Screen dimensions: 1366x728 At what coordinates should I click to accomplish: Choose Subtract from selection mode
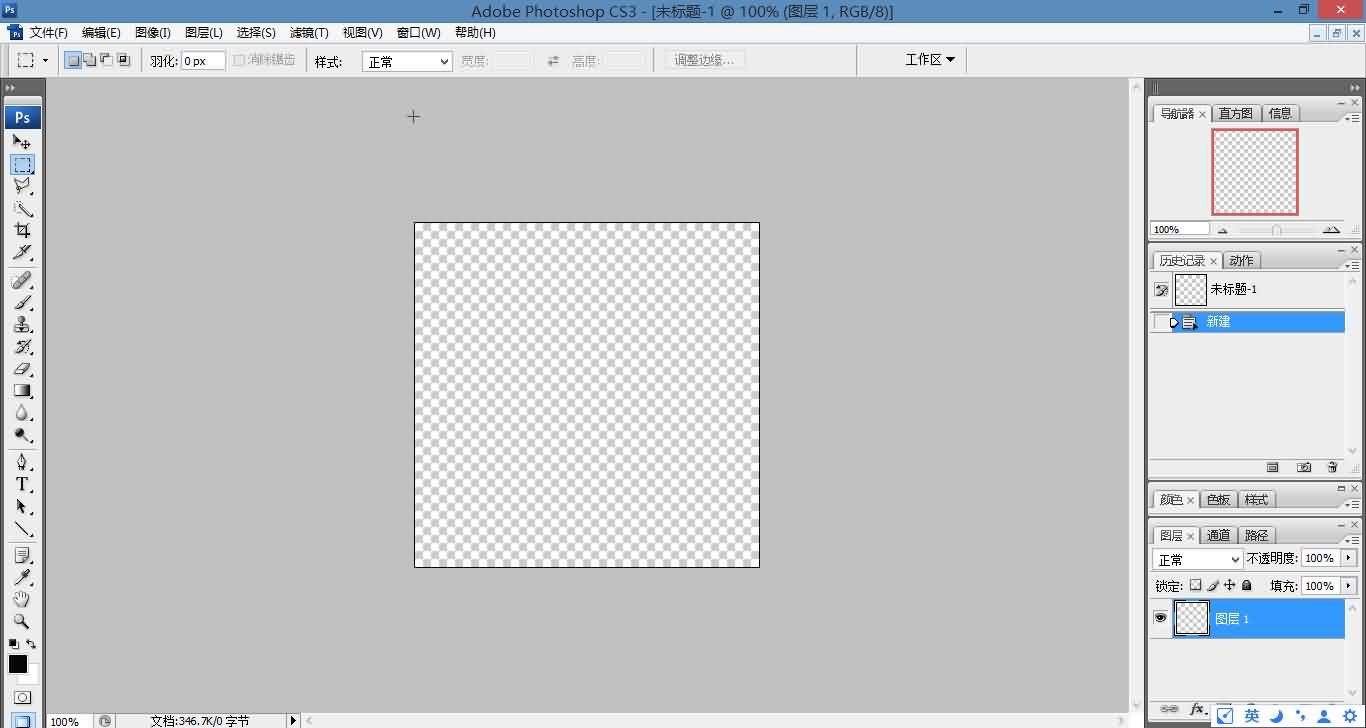pos(106,60)
